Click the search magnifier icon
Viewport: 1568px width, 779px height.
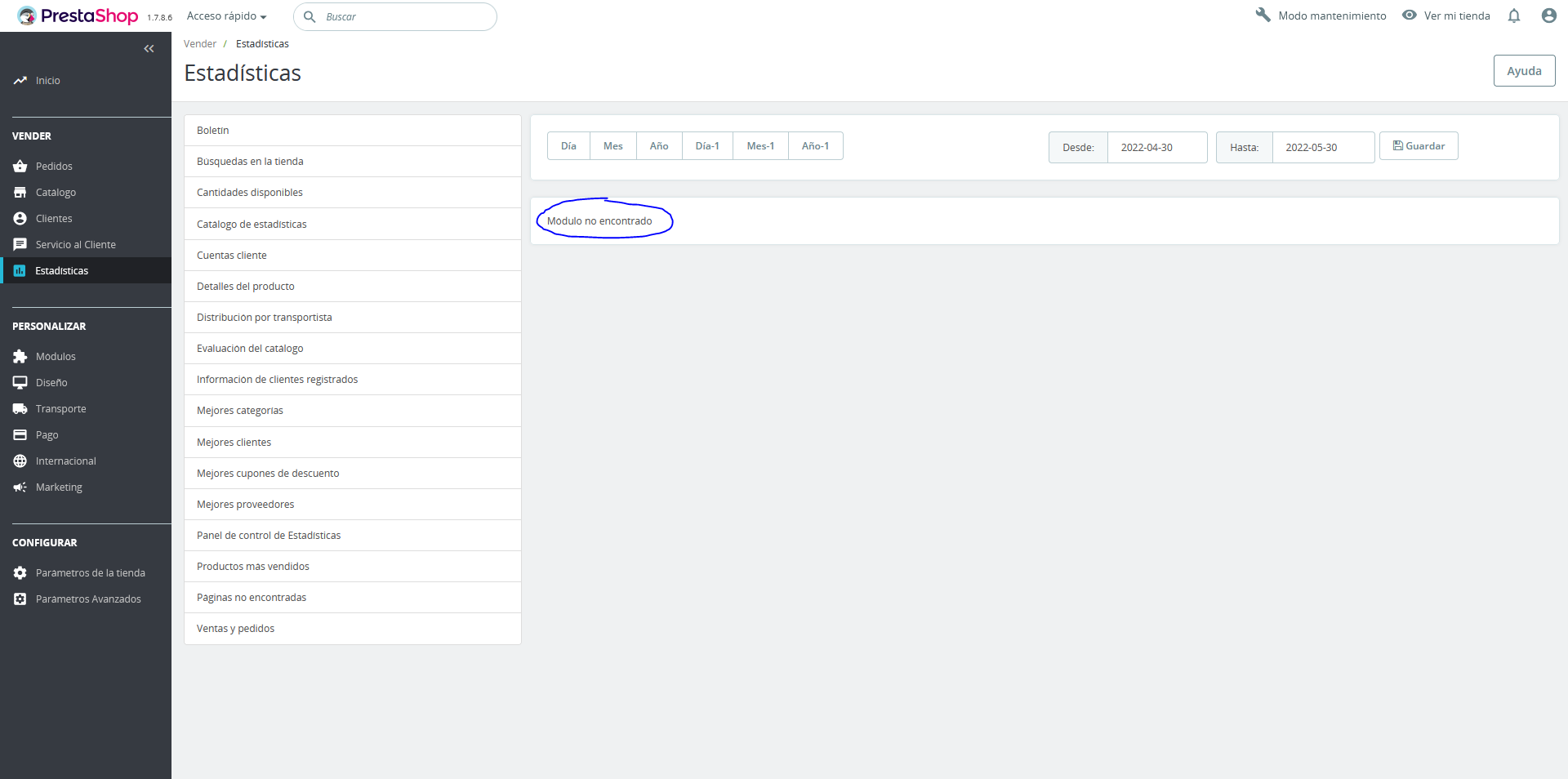pyautogui.click(x=310, y=16)
